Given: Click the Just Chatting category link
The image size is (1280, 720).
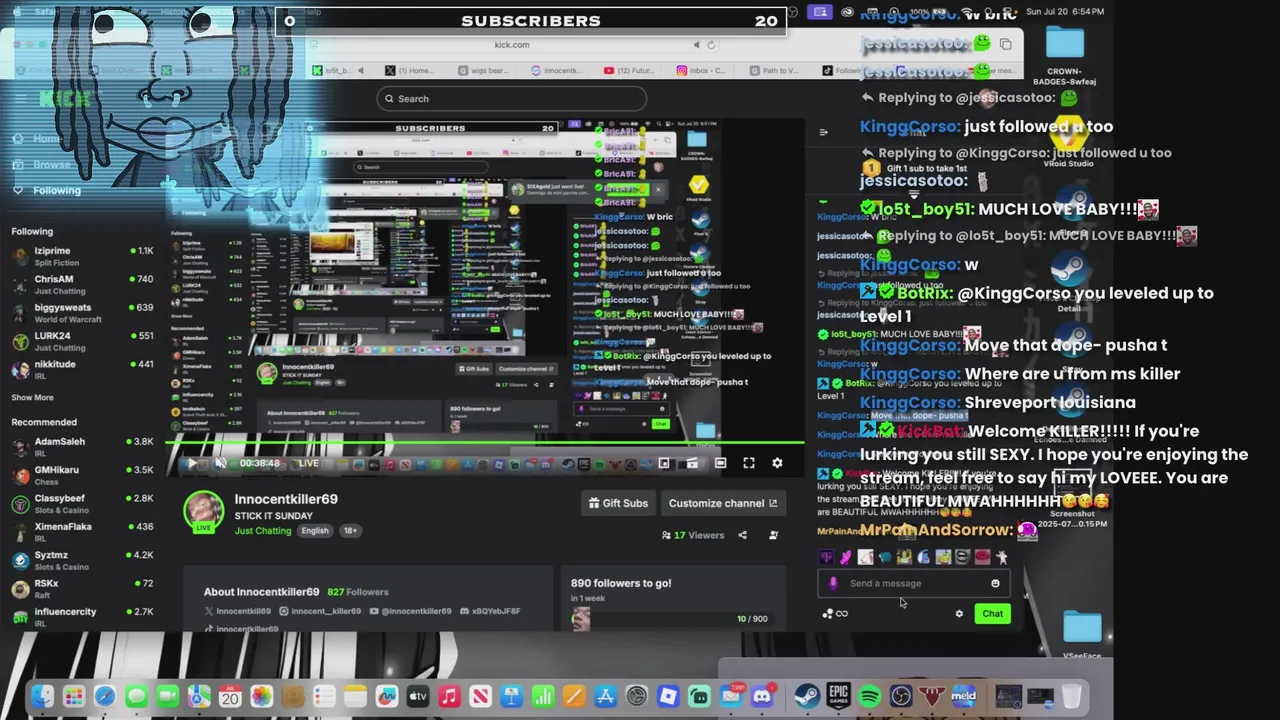Looking at the screenshot, I should pos(263,531).
